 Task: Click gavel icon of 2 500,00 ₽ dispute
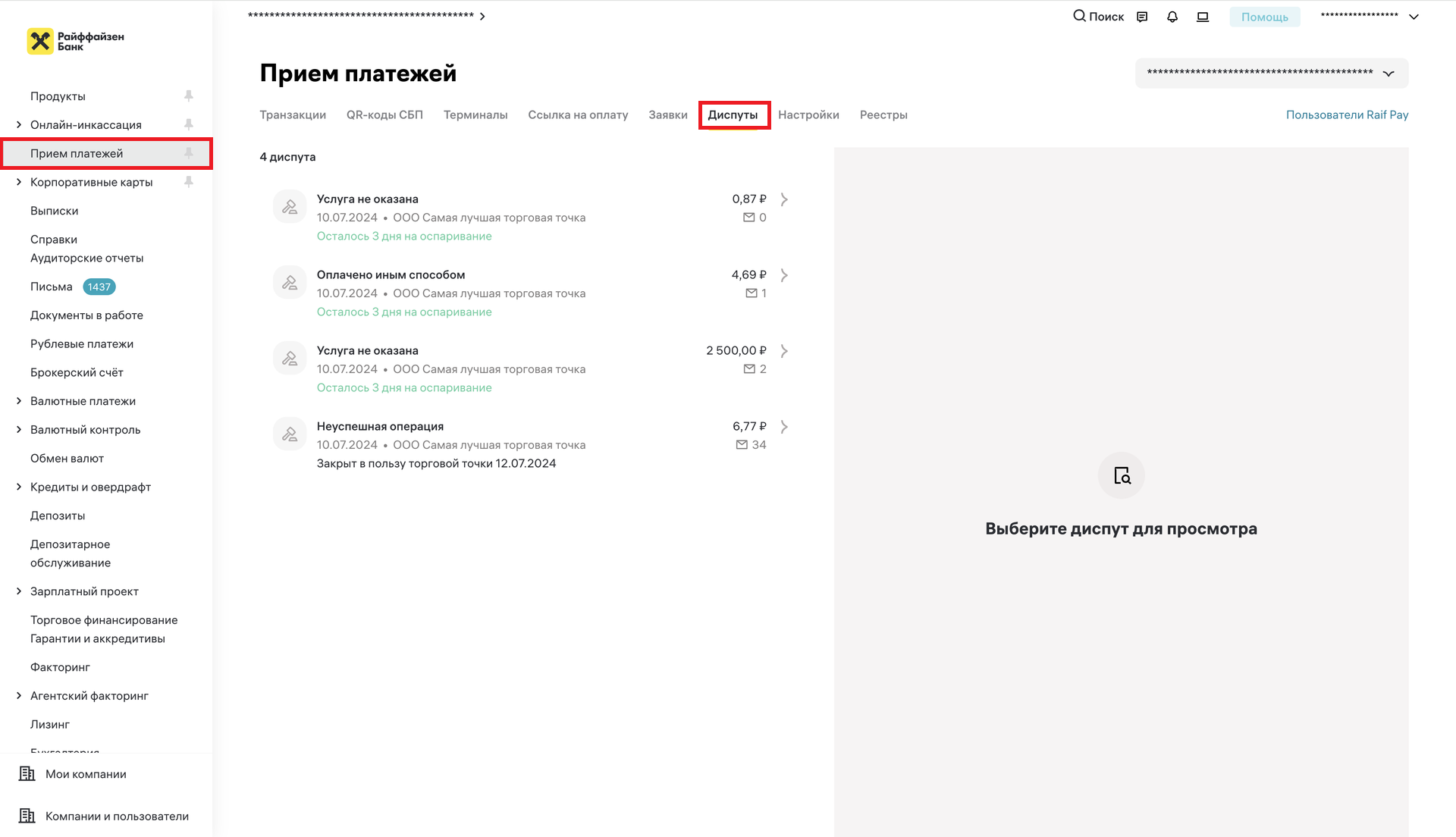290,358
